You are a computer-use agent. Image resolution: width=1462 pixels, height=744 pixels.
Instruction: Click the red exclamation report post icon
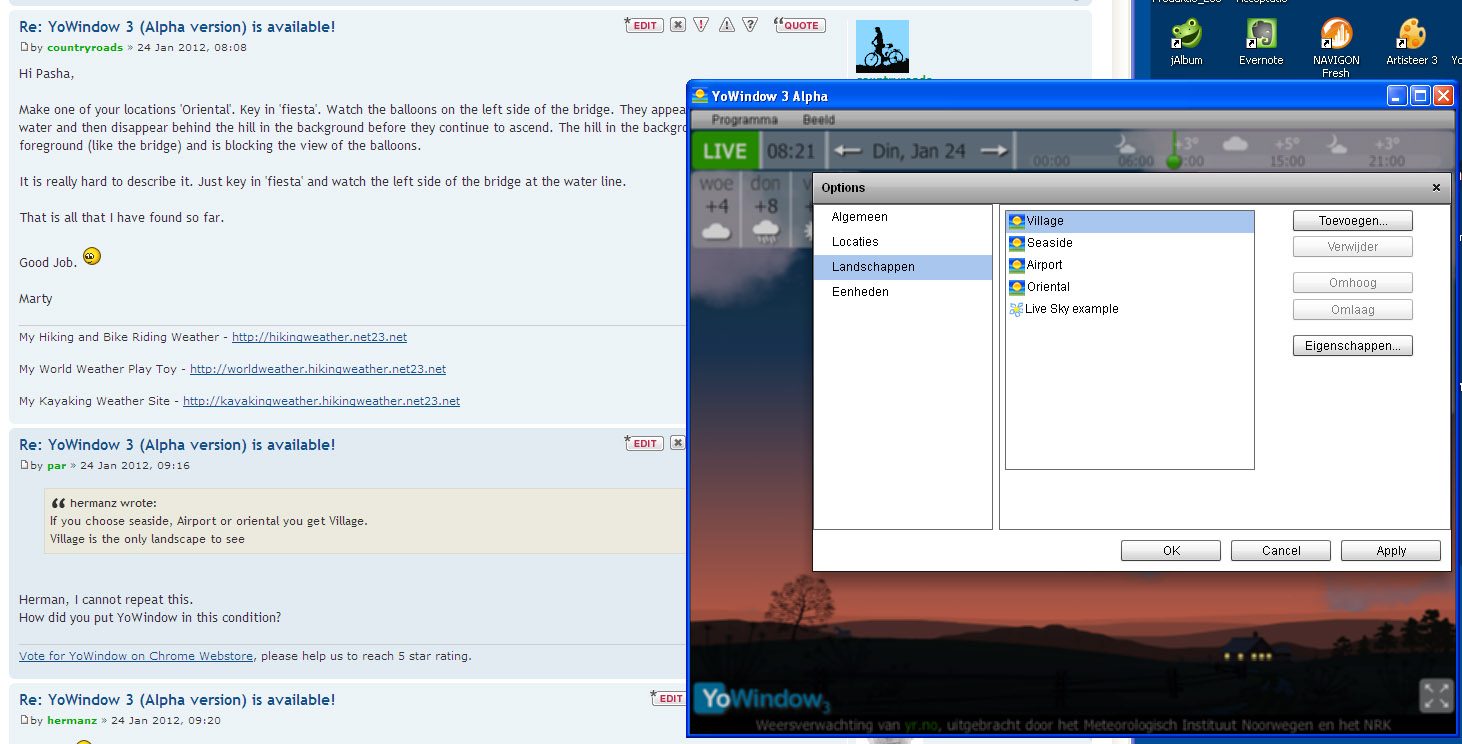701,25
